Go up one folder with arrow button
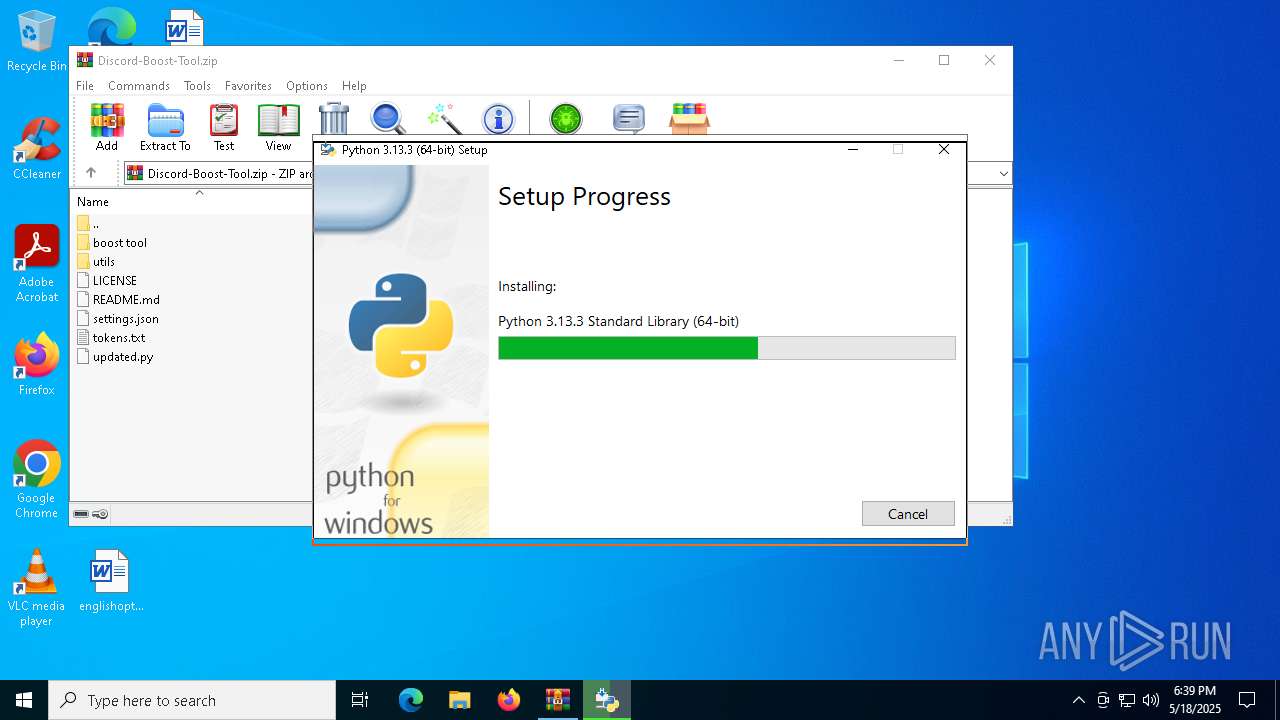This screenshot has width=1280, height=720. 91,173
